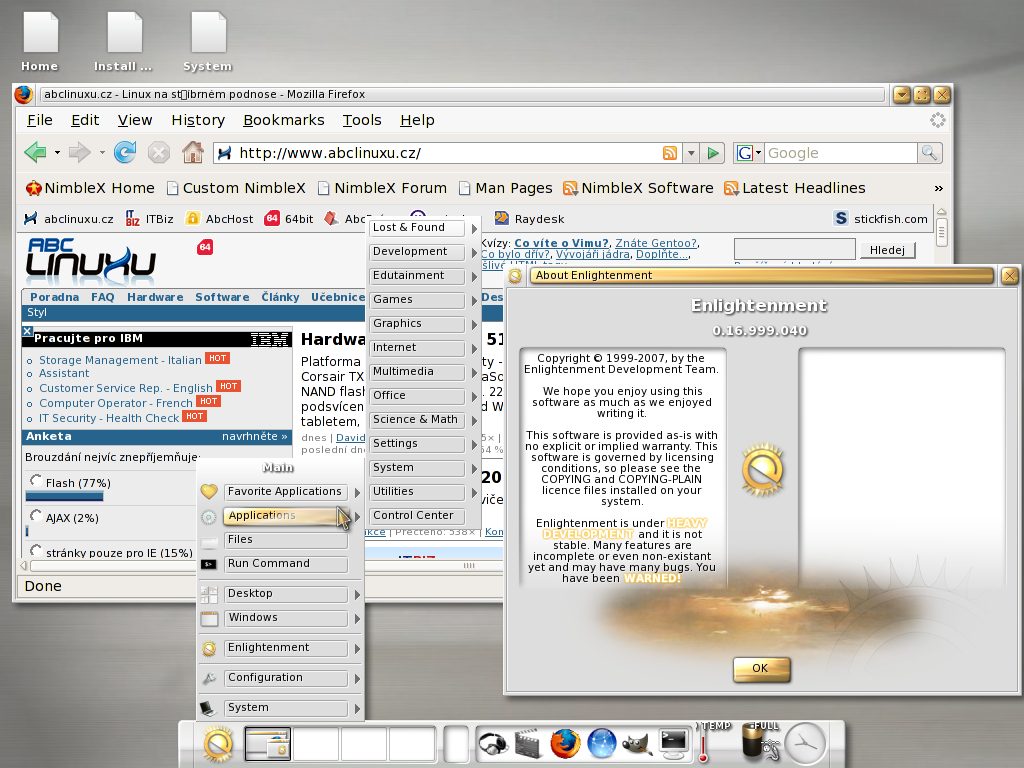
Task: Open the Latest Headlines bookmark
Action: [795, 188]
